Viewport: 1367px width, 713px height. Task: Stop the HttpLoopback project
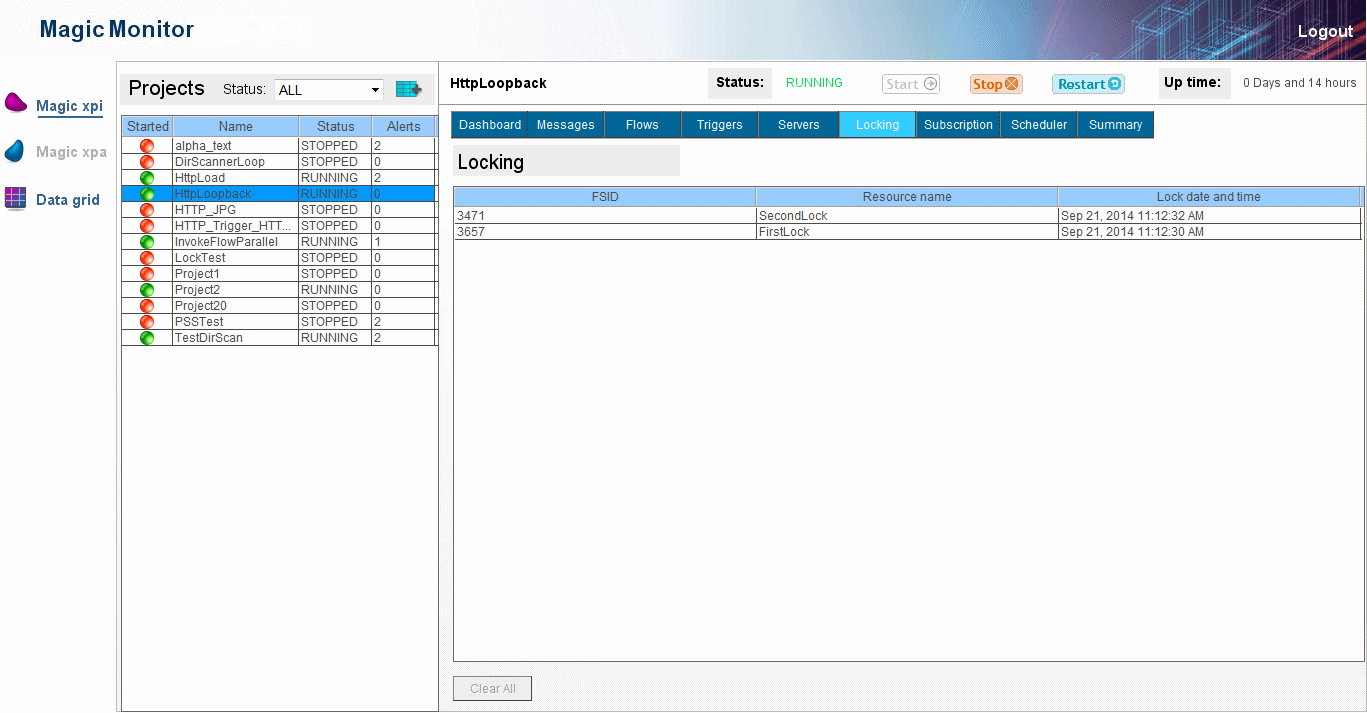[996, 84]
